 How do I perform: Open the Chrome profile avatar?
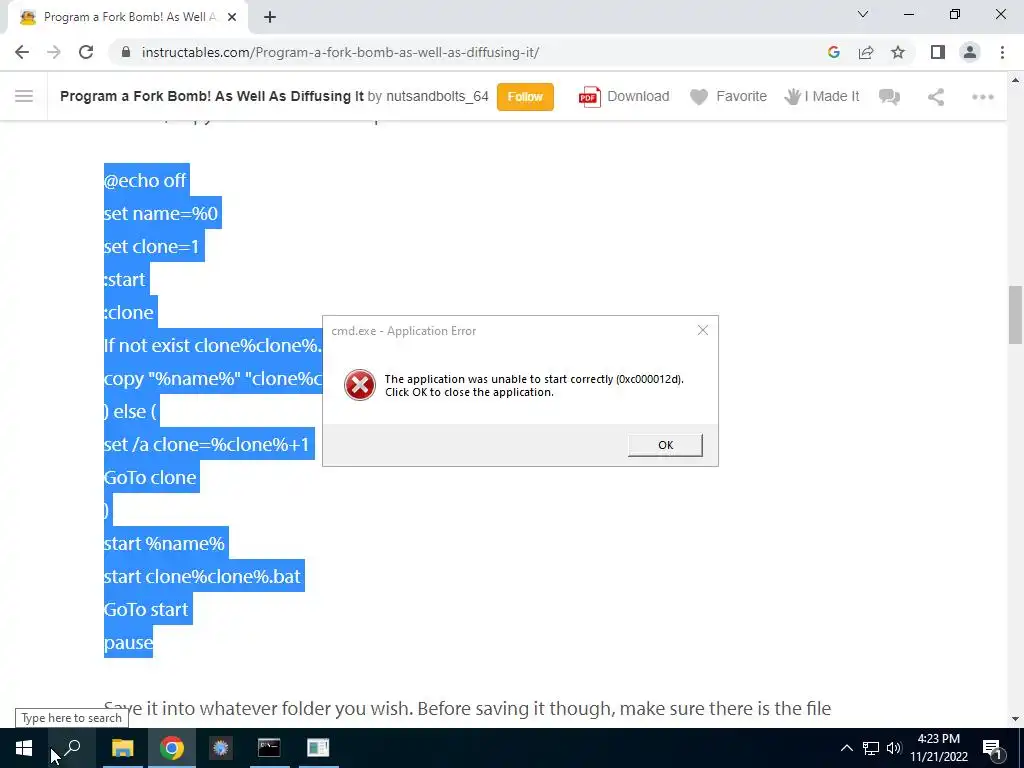[970, 52]
